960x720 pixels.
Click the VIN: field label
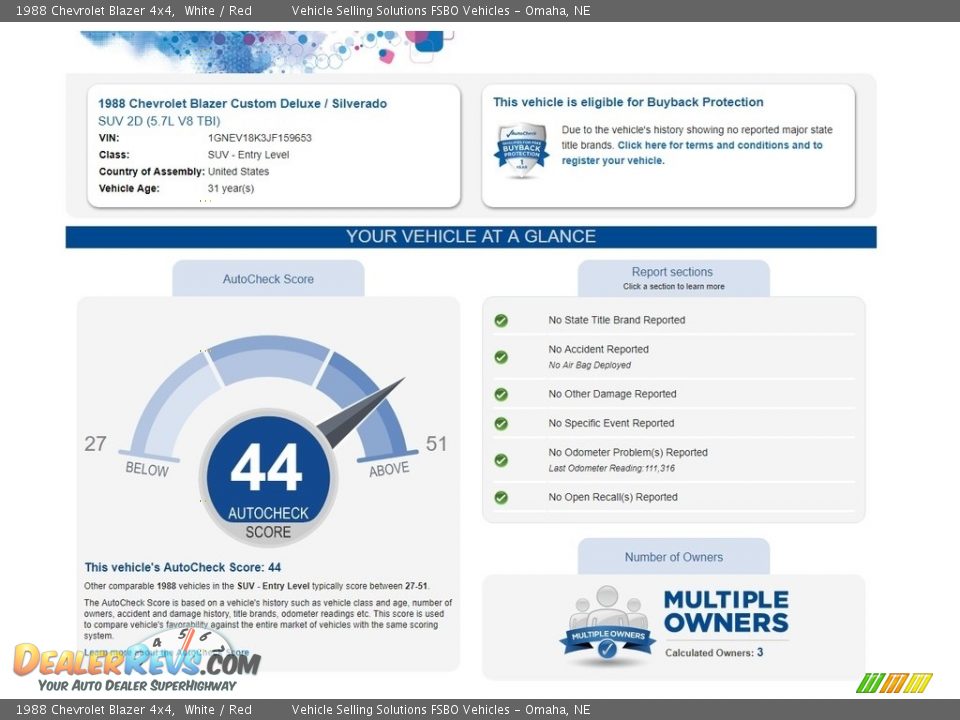tap(109, 138)
